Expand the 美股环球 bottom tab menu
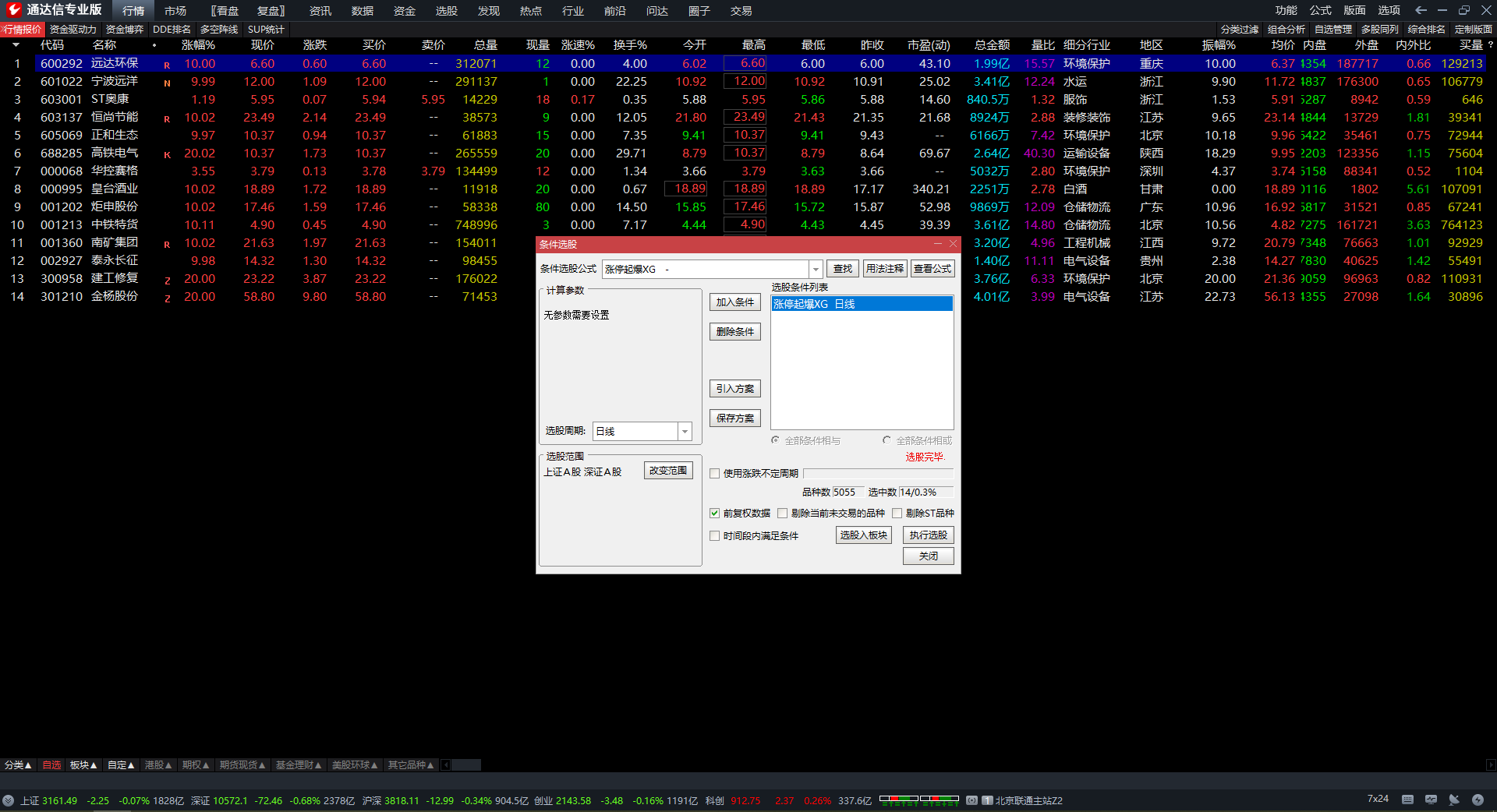The height and width of the screenshot is (812, 1497). pyautogui.click(x=355, y=765)
